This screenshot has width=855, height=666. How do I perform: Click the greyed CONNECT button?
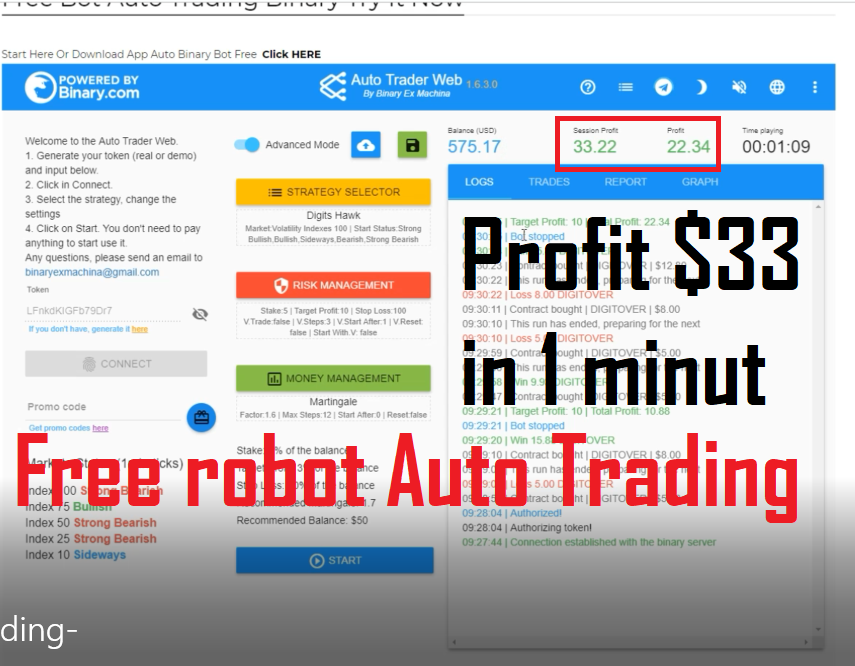pos(116,364)
